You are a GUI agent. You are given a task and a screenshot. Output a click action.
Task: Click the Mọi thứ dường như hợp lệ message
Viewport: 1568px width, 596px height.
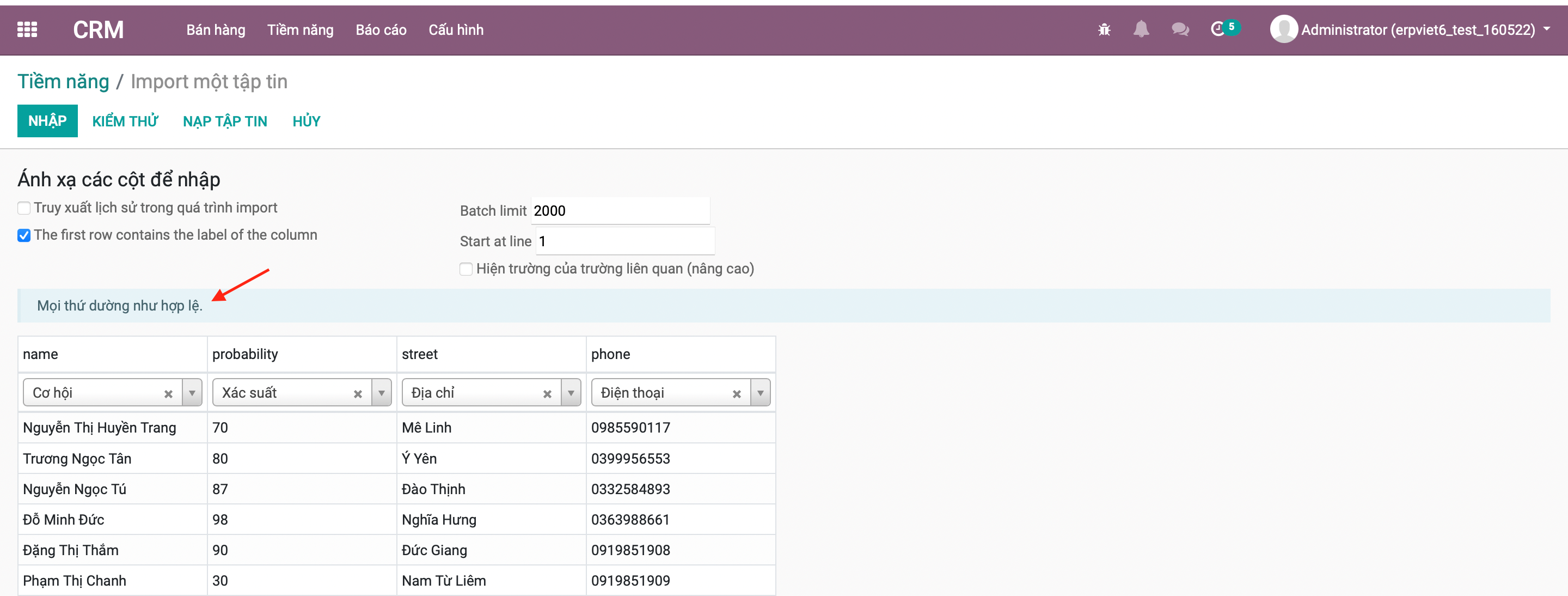pyautogui.click(x=120, y=306)
